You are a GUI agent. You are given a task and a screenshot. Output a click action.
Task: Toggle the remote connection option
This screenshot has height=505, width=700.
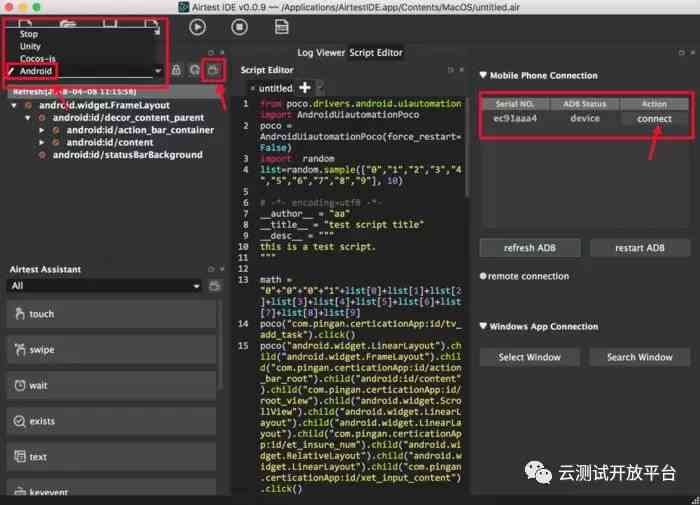coord(483,276)
